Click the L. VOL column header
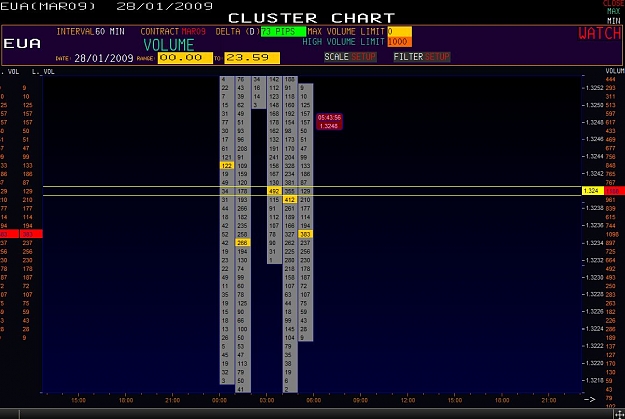The width and height of the screenshot is (625, 419). [43, 72]
